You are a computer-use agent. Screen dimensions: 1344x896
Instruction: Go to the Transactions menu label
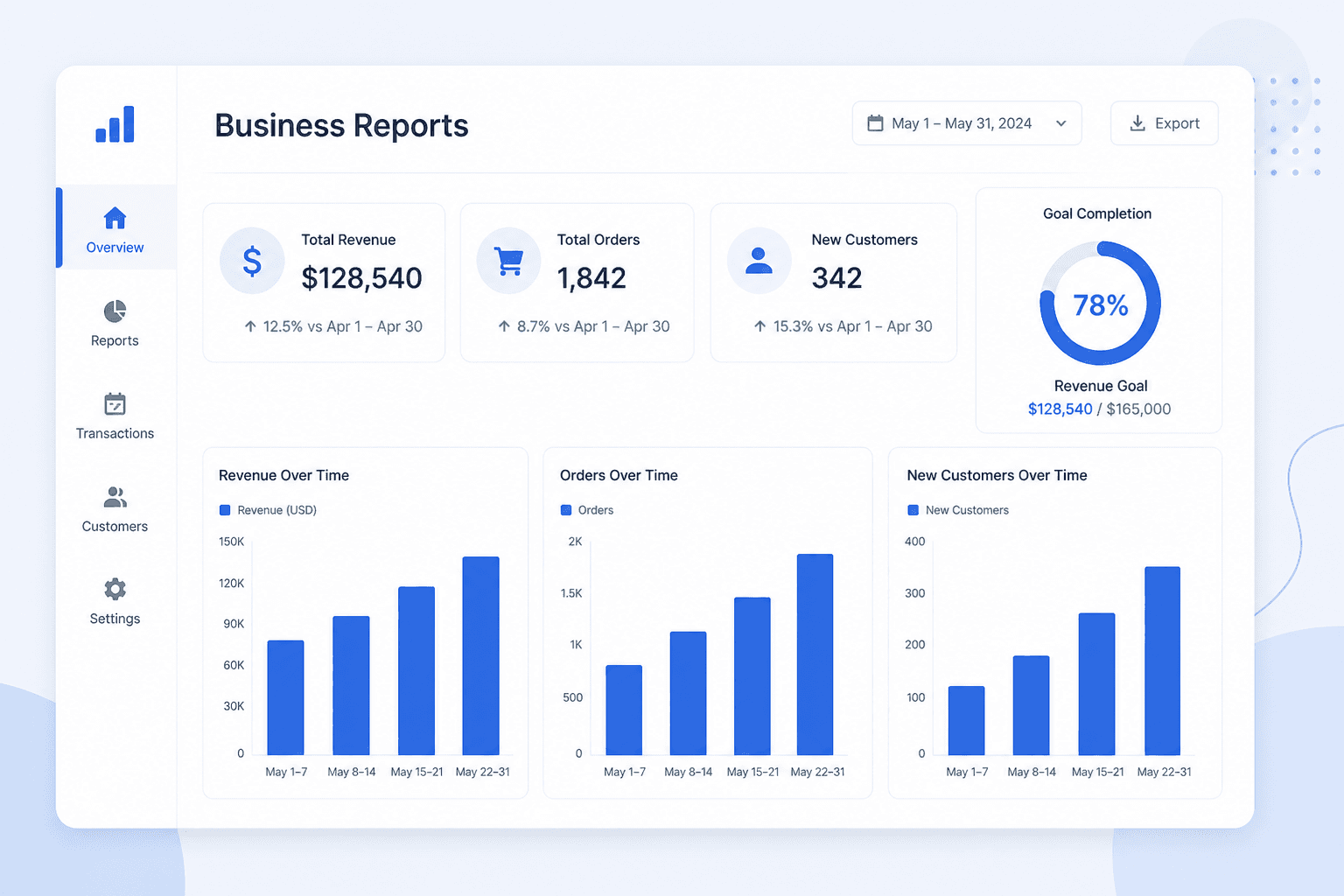(115, 433)
